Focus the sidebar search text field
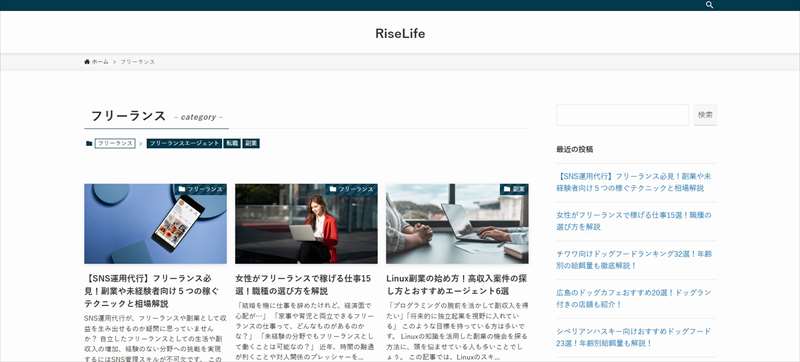 coord(622,115)
